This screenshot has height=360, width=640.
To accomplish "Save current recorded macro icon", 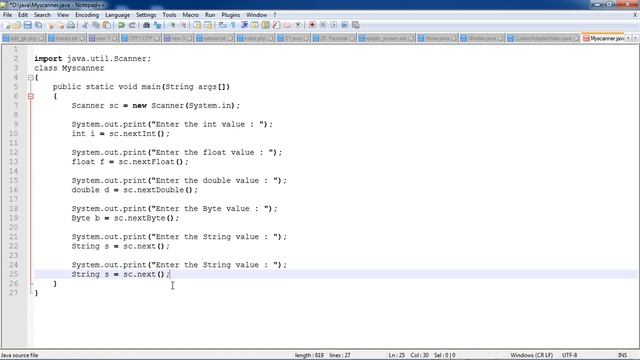I will (356, 25).
